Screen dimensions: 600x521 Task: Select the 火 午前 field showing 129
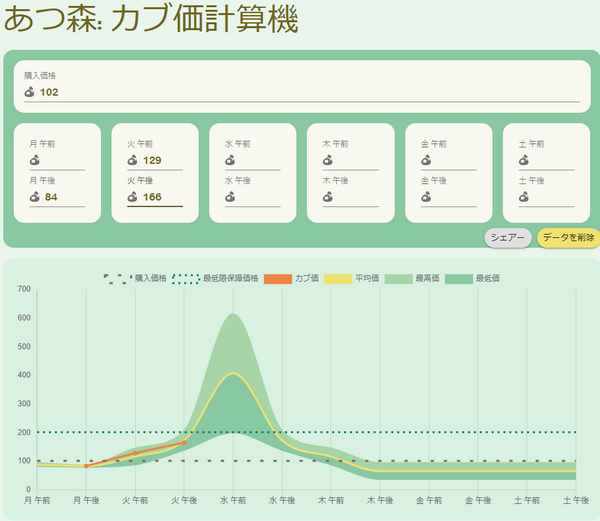tap(155, 161)
